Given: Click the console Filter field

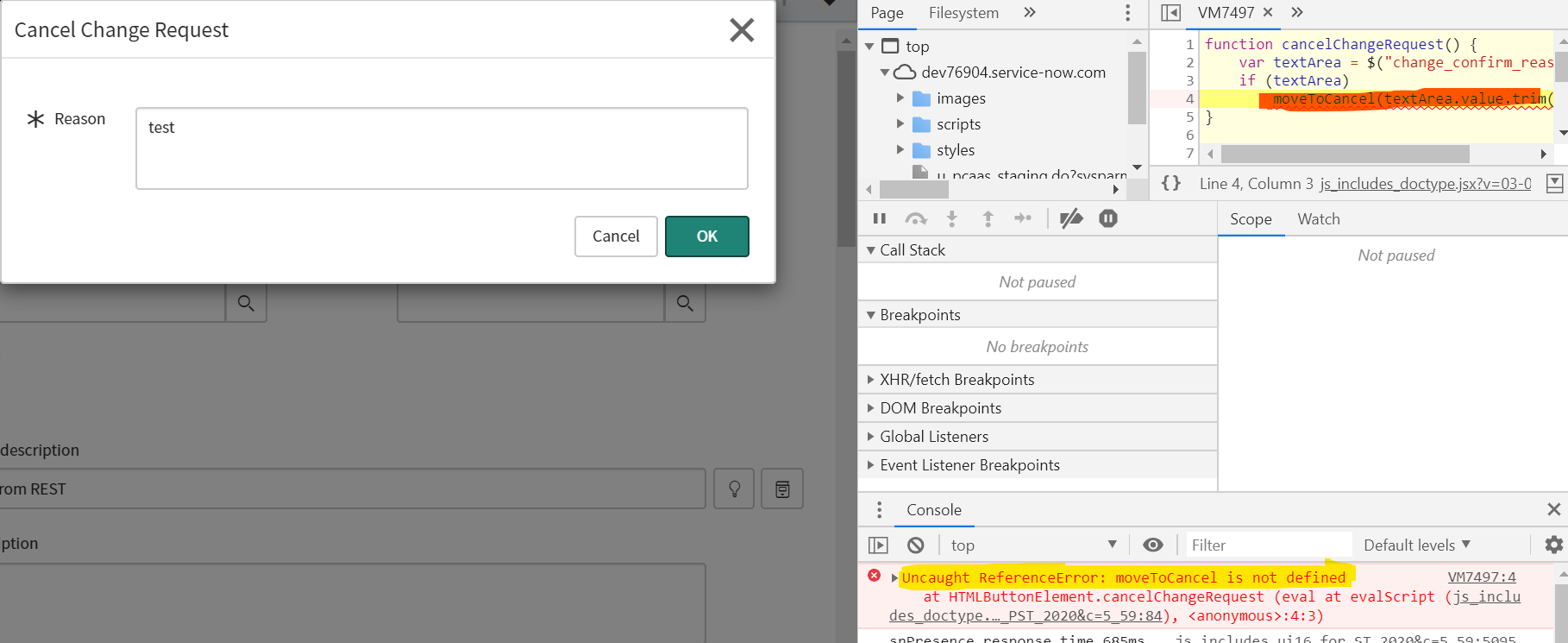Looking at the screenshot, I should point(1268,545).
